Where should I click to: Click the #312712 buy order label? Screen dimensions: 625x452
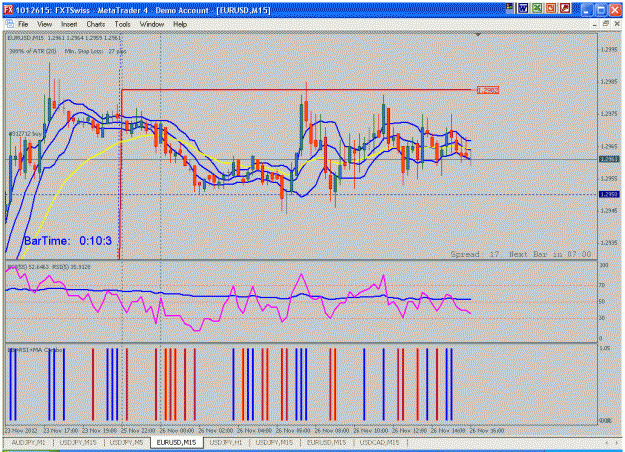click(25, 134)
